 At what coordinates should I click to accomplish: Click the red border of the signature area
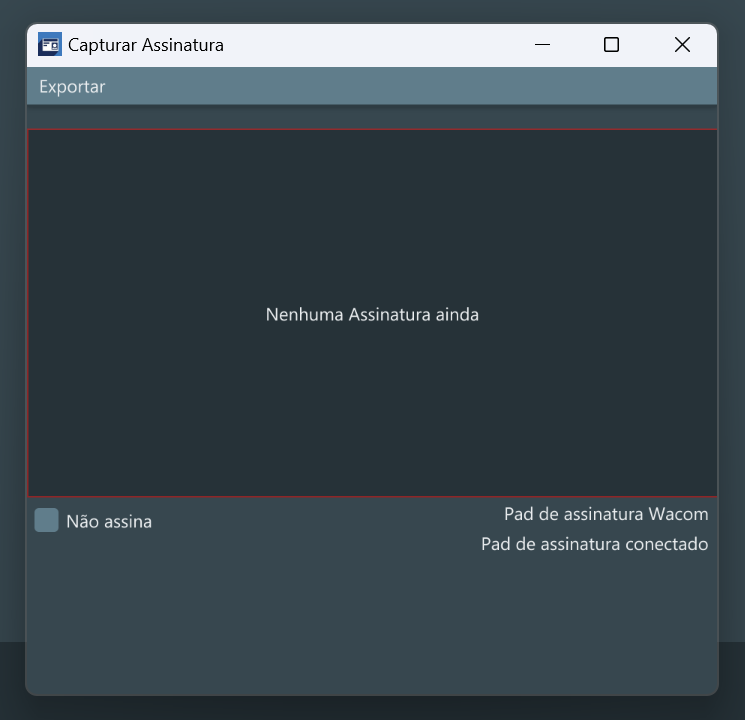point(372,130)
